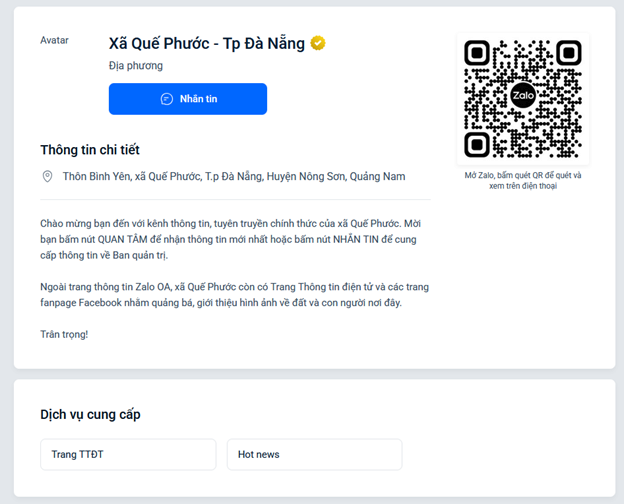Open the Hot news service
624x504 pixels.
coord(314,454)
